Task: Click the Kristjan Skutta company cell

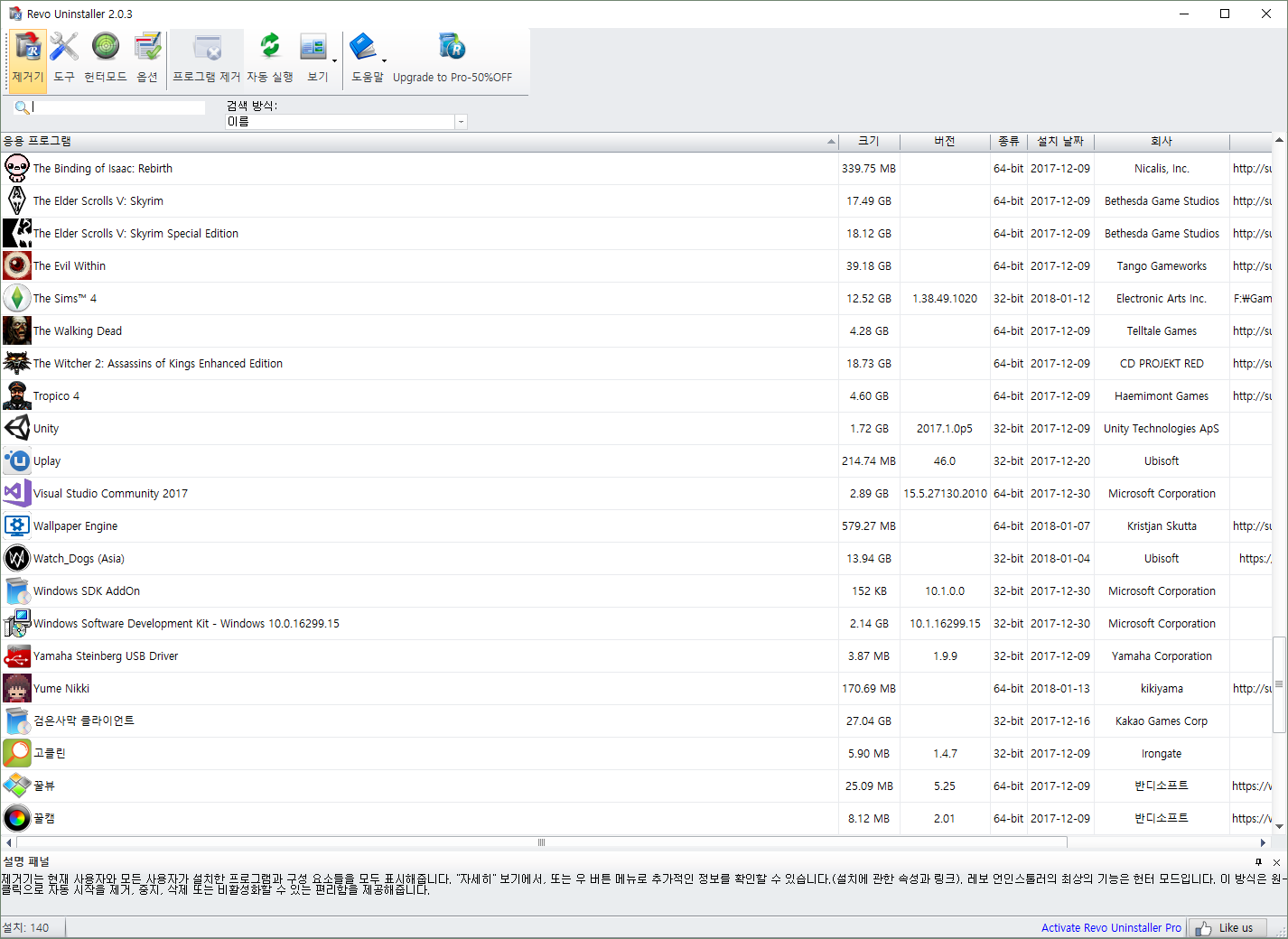Action: [x=1162, y=526]
